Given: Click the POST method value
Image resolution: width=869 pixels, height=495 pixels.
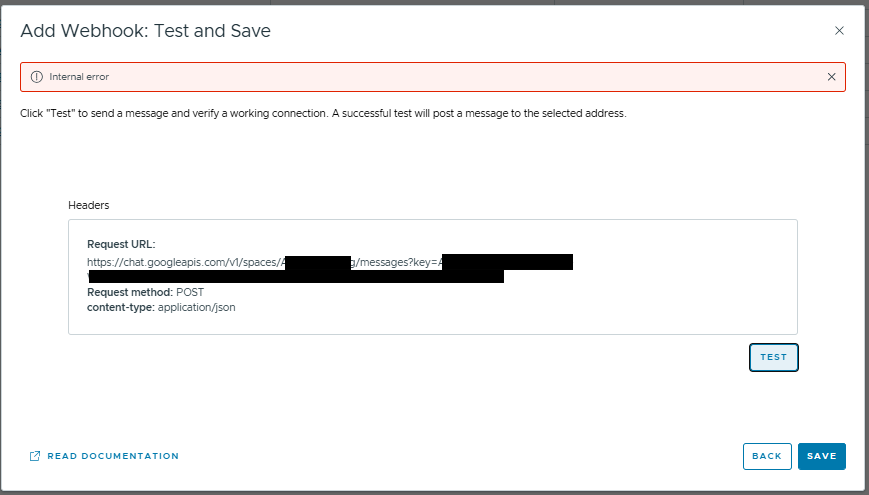Looking at the screenshot, I should pos(190,292).
